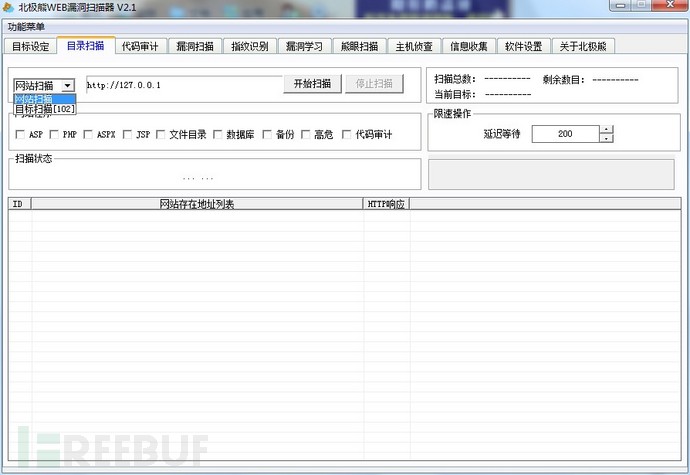Select the 目录扫描 tab
This screenshot has height=475, width=690.
coord(86,45)
